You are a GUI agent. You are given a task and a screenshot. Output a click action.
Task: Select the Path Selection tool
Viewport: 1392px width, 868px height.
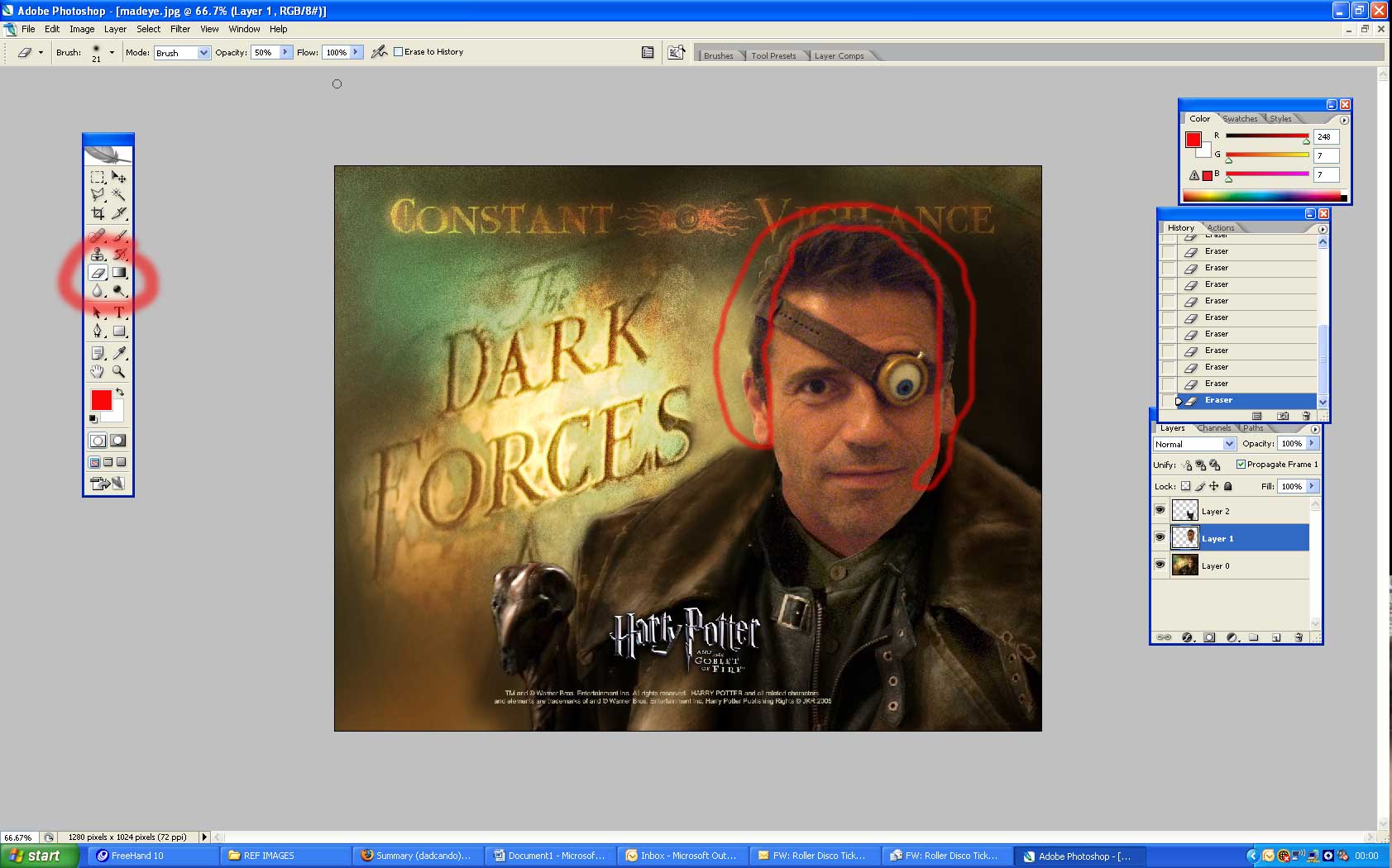98,312
